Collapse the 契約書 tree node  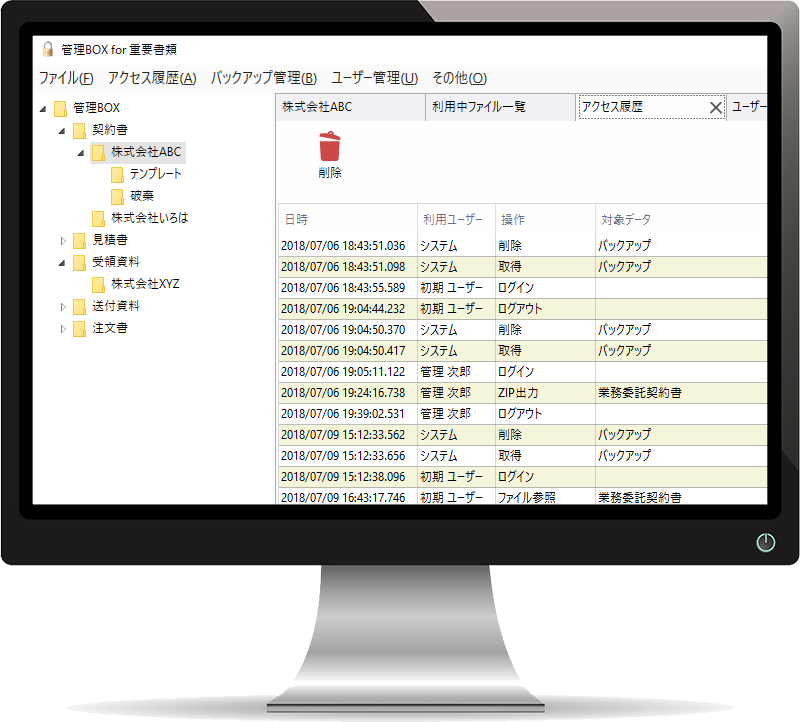62,130
